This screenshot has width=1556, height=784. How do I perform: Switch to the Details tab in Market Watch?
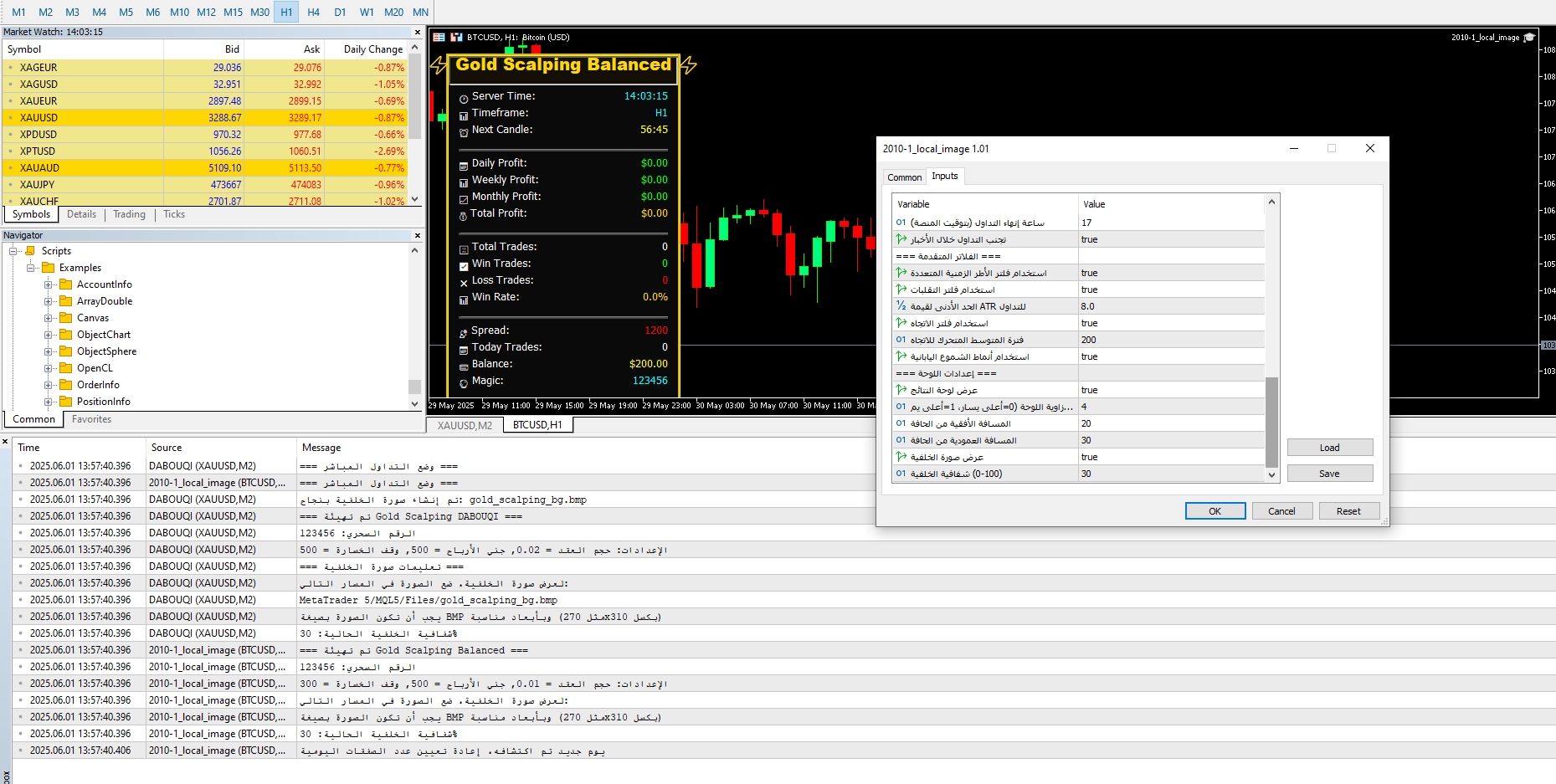[81, 214]
